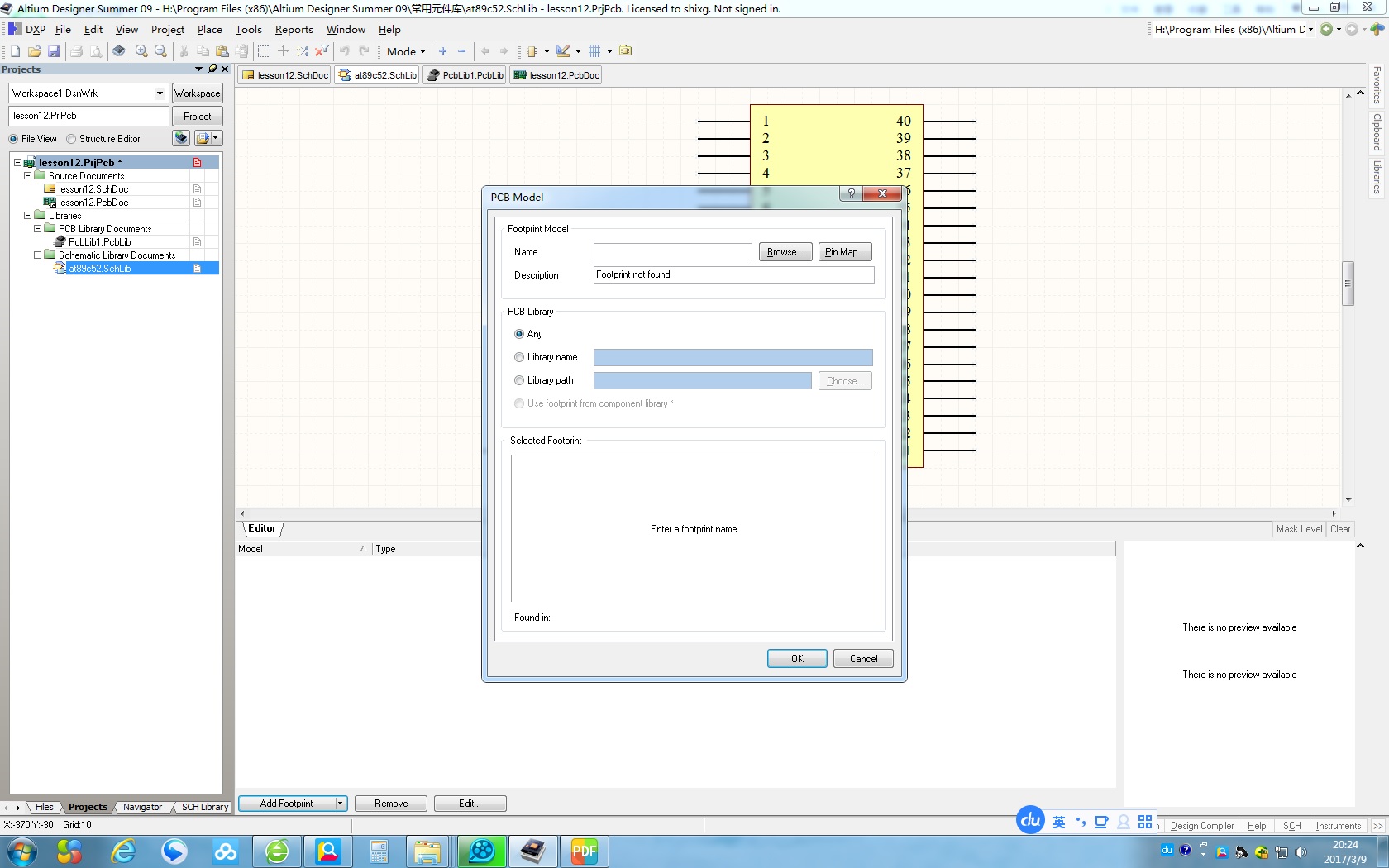Add a component part with the blue plus

(443, 51)
